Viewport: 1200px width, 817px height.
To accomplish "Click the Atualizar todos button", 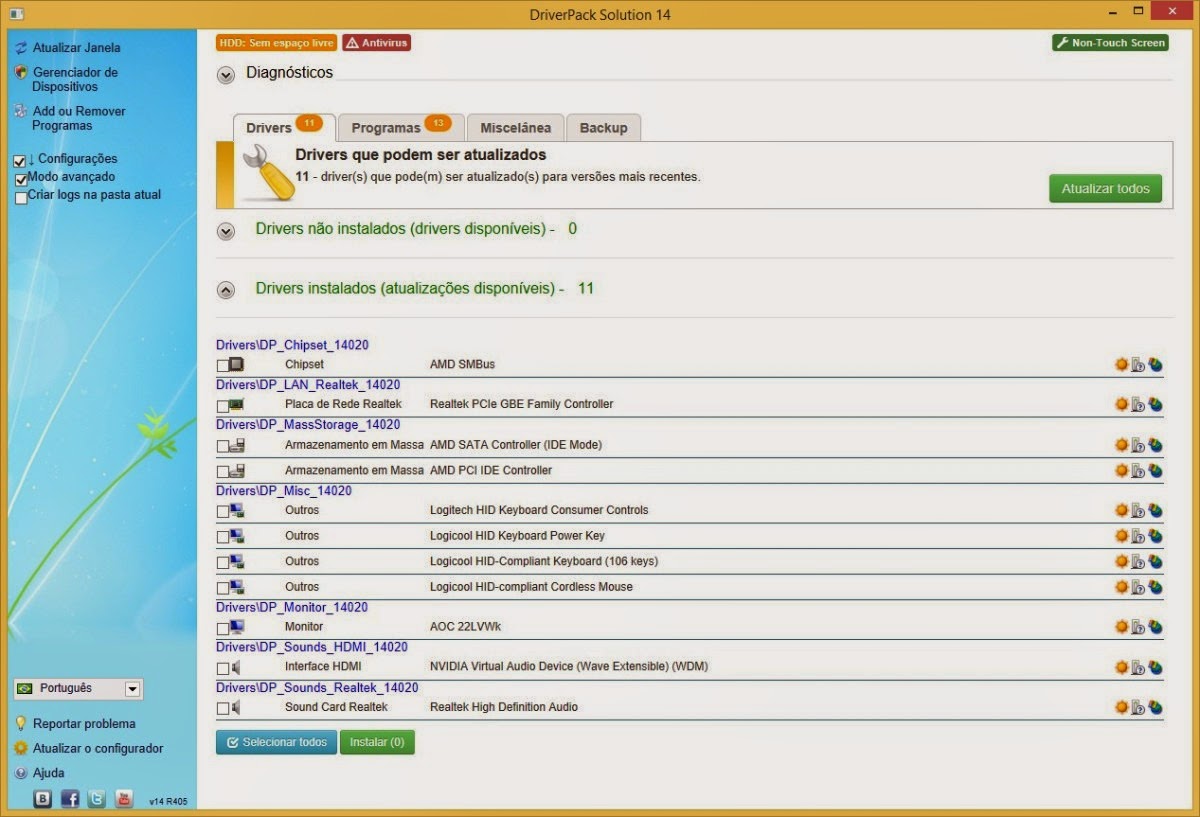I will [x=1105, y=188].
